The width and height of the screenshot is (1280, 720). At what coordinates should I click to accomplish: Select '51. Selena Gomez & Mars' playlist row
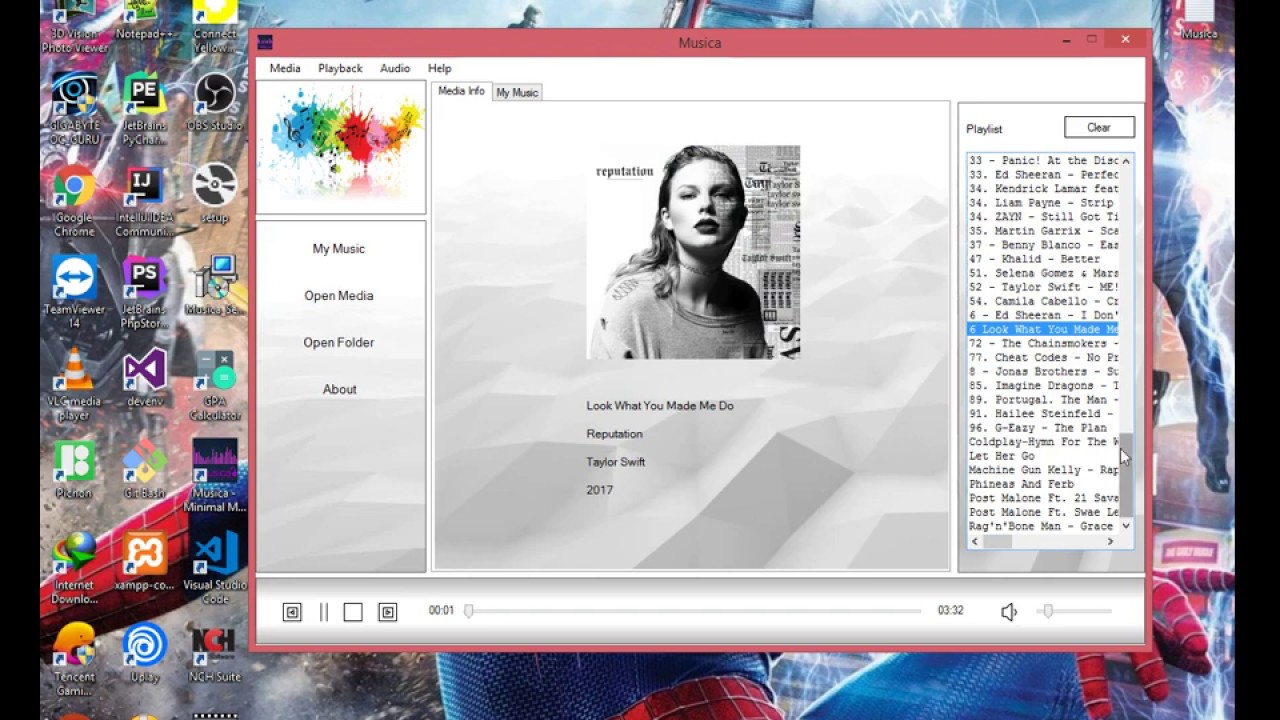point(1043,272)
